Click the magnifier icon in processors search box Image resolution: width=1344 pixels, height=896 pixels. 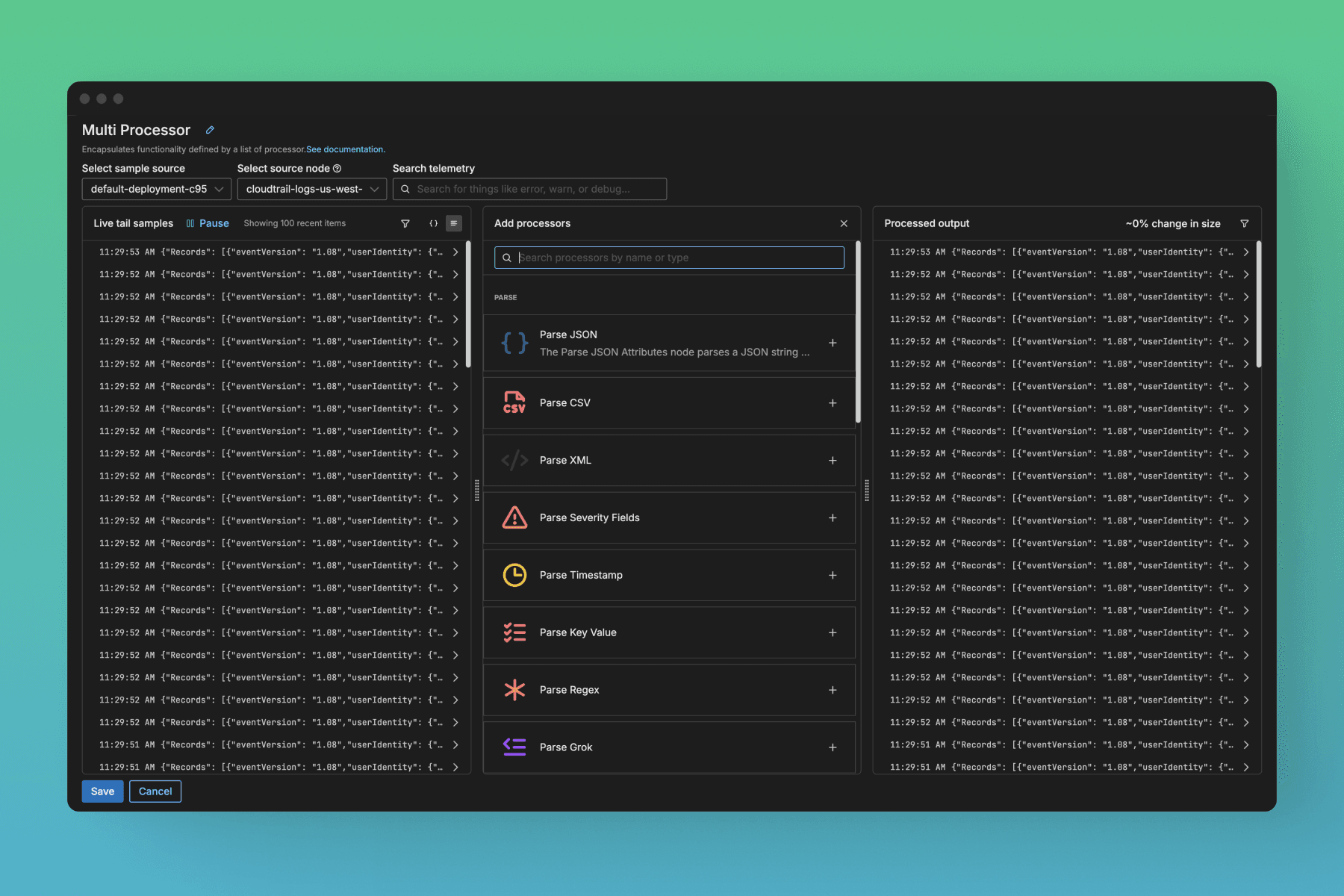point(507,258)
